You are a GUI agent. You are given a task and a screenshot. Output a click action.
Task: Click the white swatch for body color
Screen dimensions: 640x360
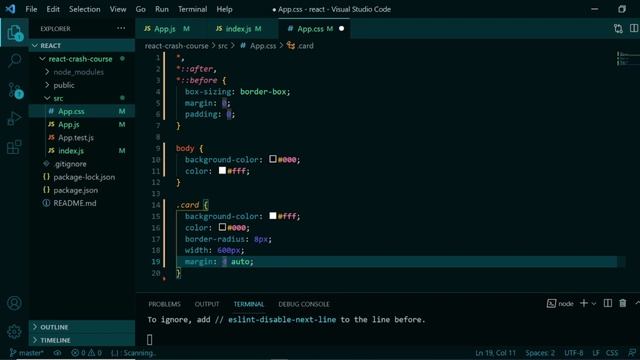[222, 170]
